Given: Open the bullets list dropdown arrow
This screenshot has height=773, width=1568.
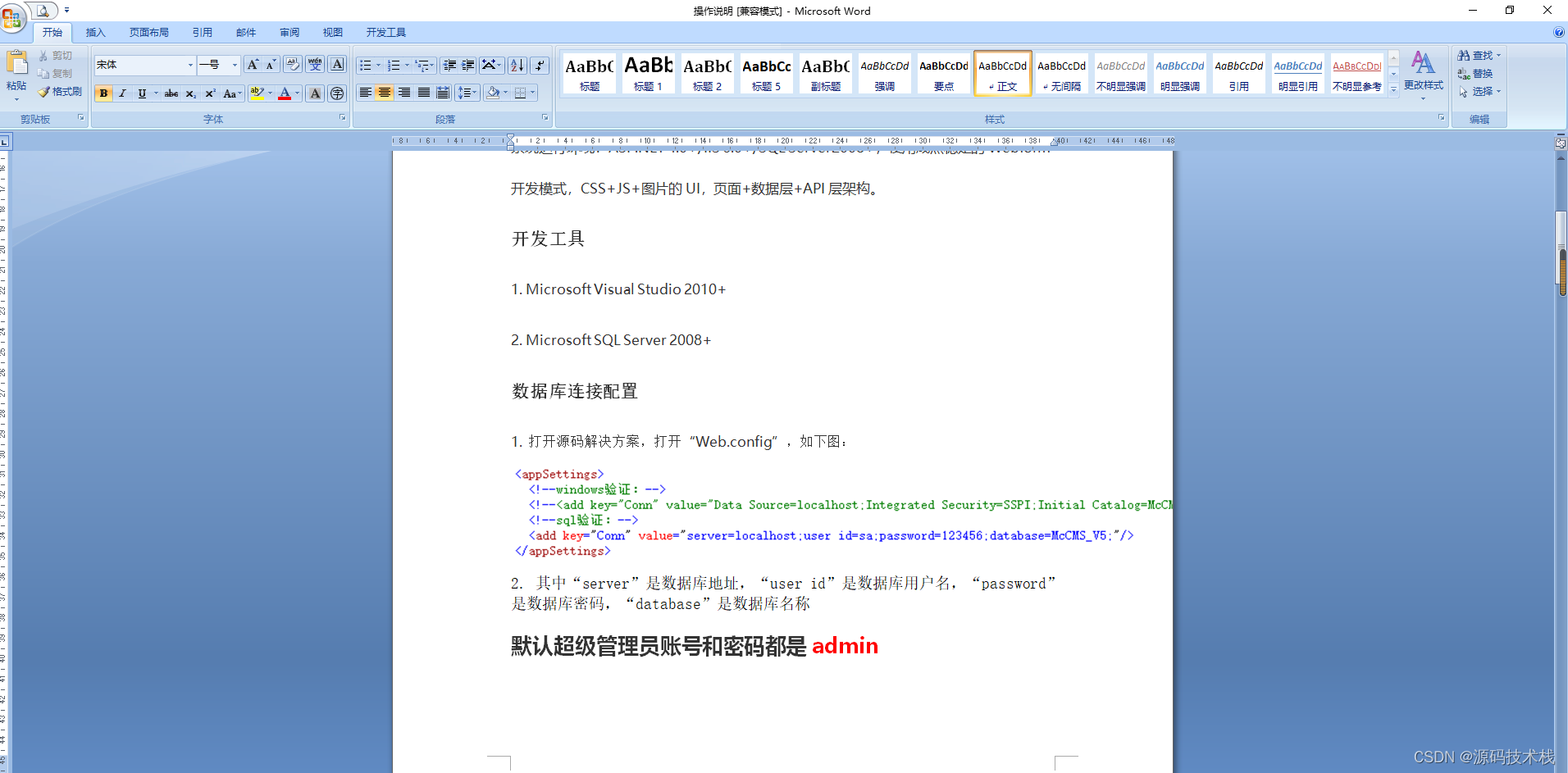Looking at the screenshot, I should pos(379,66).
